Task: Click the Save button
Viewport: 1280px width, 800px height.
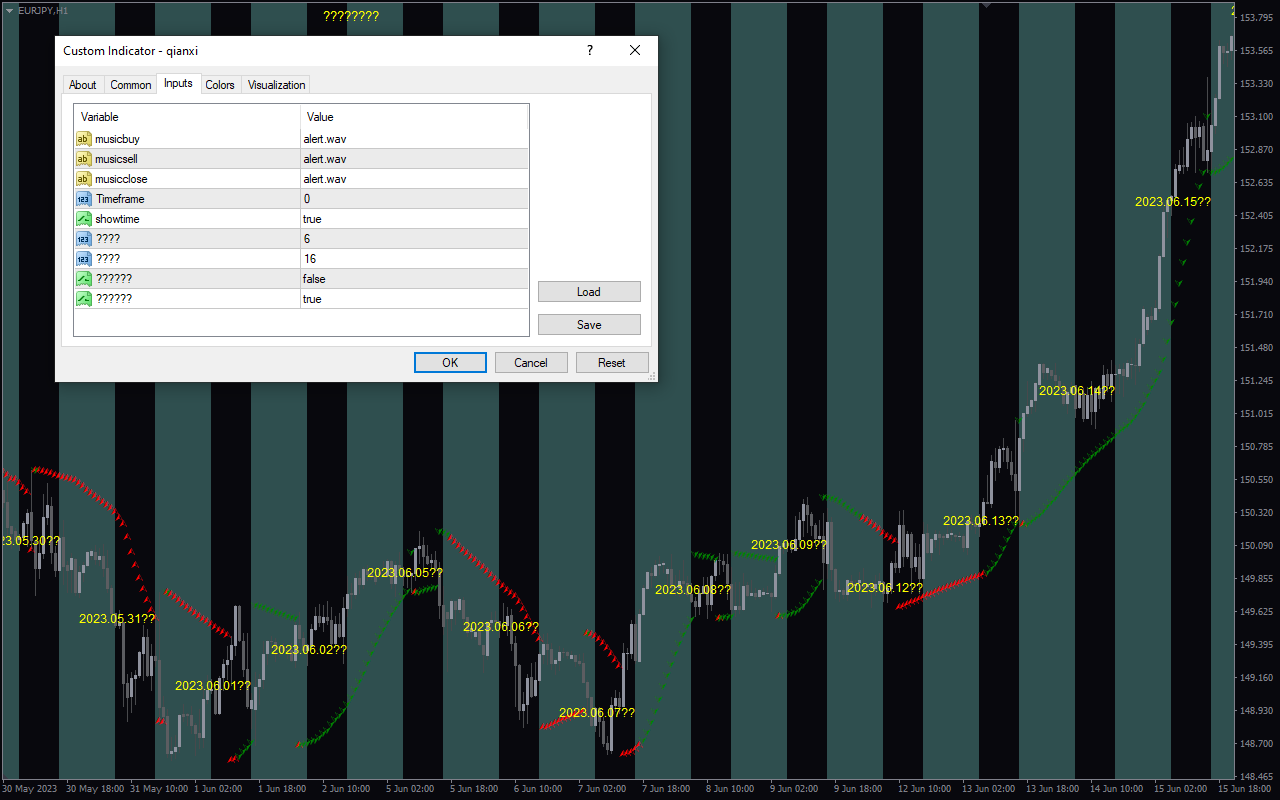Action: [x=589, y=325]
